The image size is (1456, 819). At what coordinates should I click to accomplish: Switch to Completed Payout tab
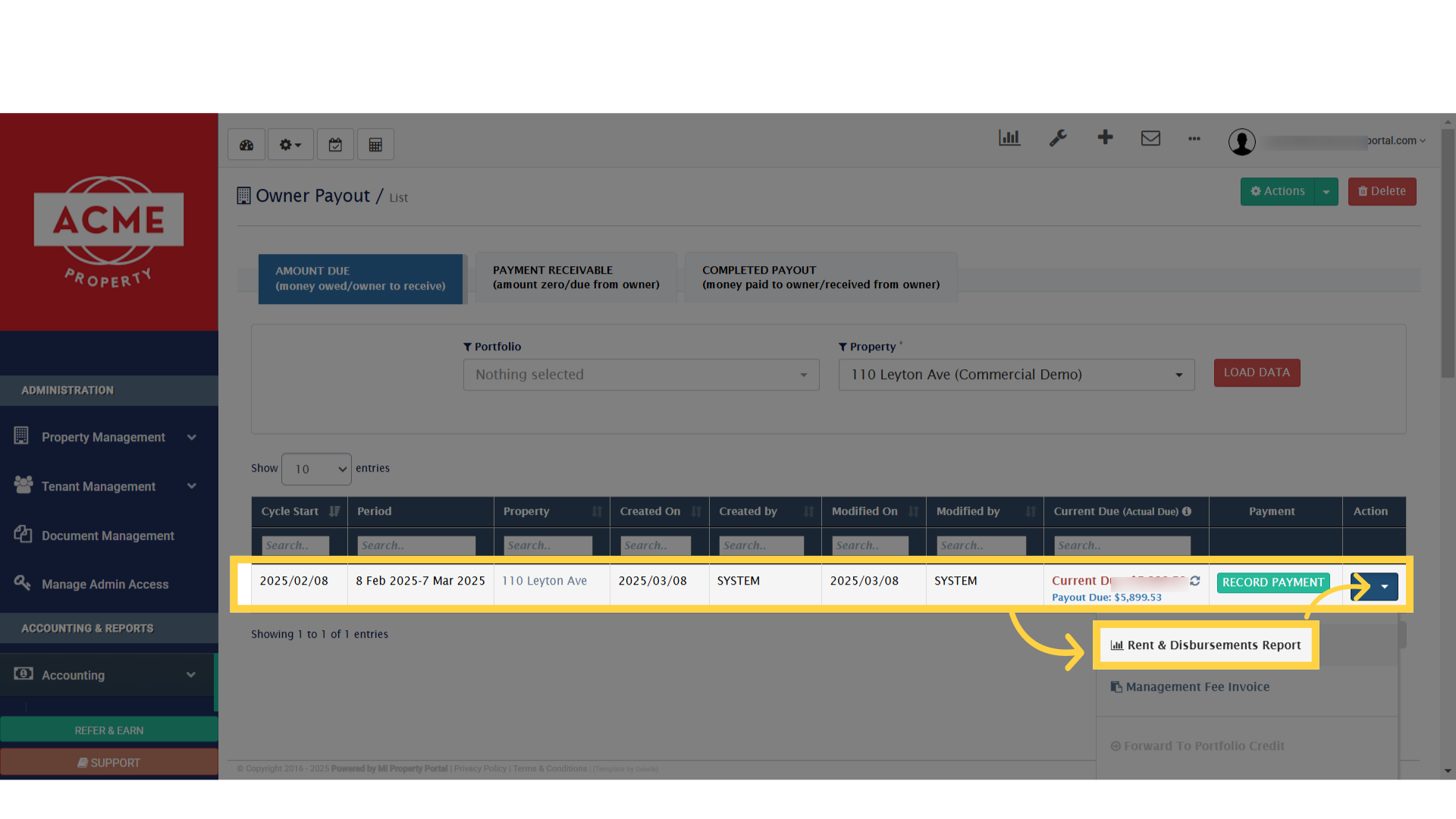click(x=821, y=278)
